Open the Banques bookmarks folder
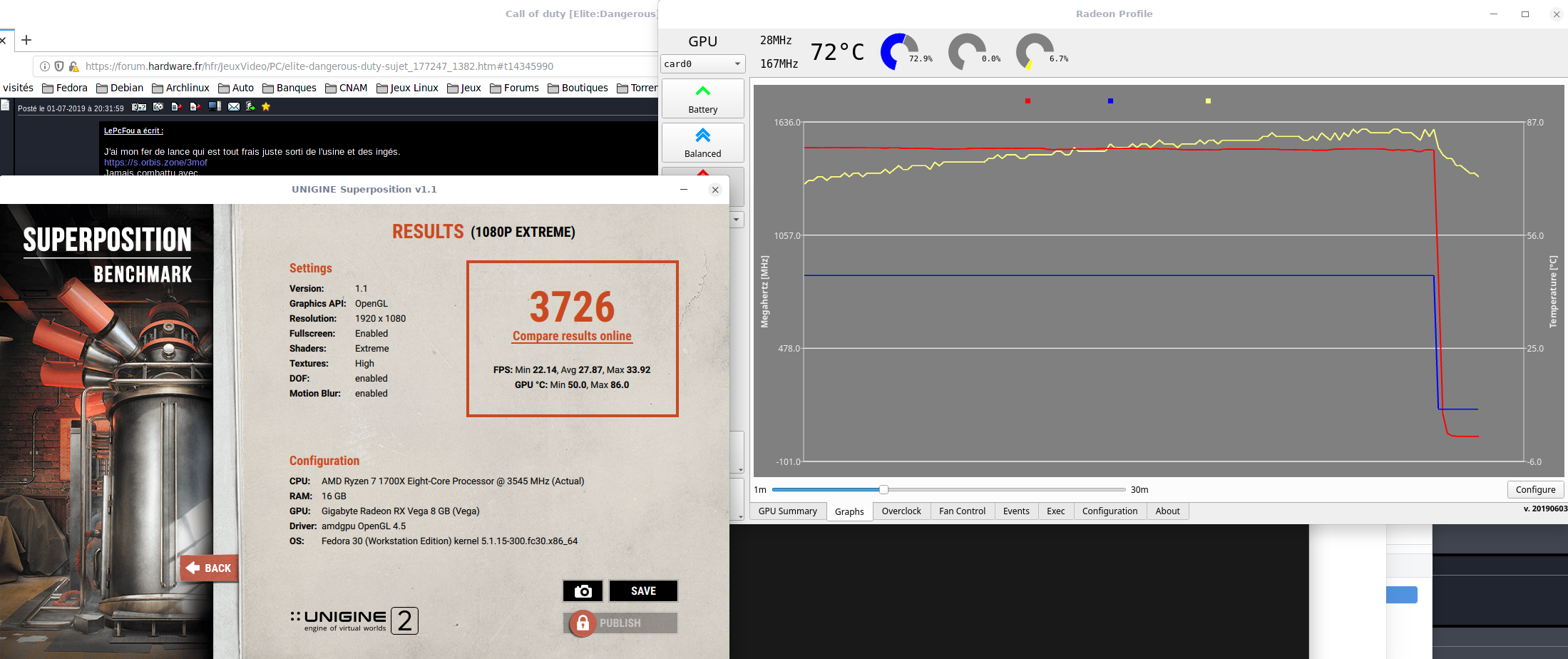 click(289, 88)
